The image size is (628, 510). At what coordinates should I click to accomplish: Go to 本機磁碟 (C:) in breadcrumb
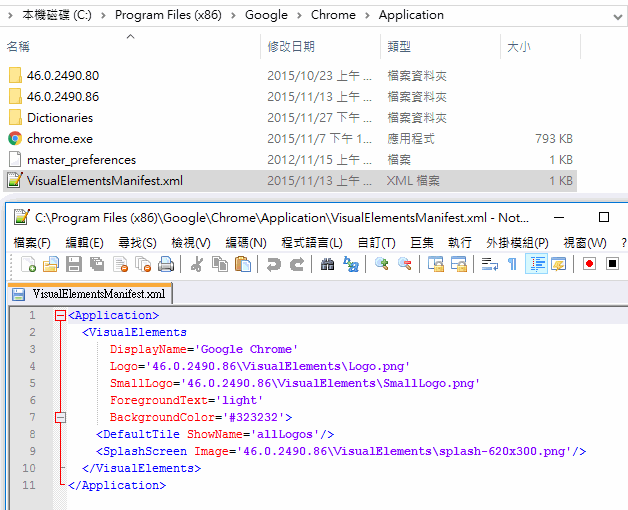57,15
